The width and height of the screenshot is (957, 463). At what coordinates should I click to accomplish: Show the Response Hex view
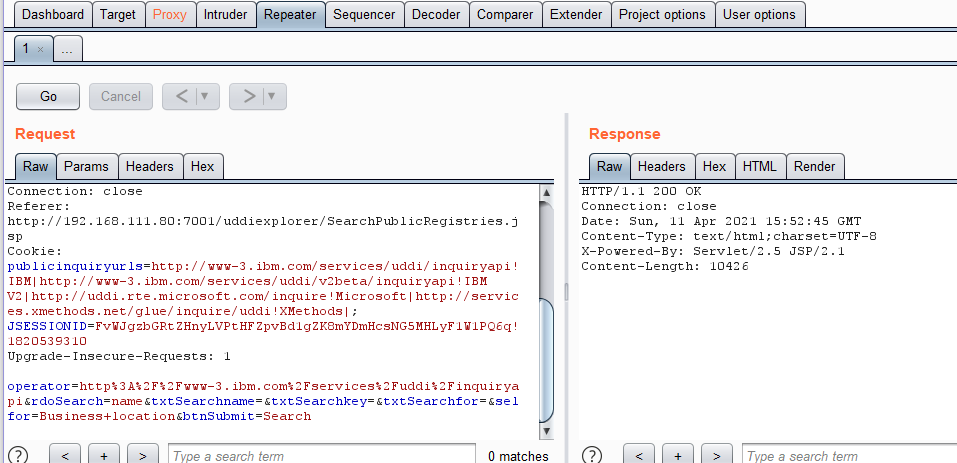click(x=715, y=167)
